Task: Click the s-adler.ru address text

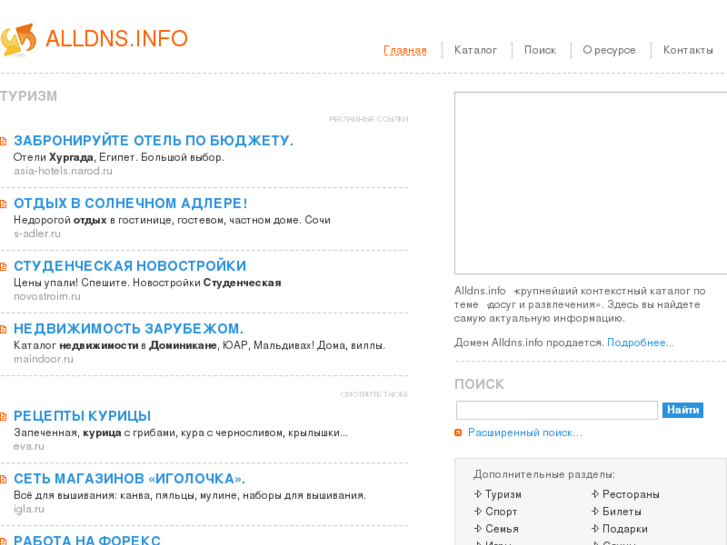Action: (x=37, y=233)
